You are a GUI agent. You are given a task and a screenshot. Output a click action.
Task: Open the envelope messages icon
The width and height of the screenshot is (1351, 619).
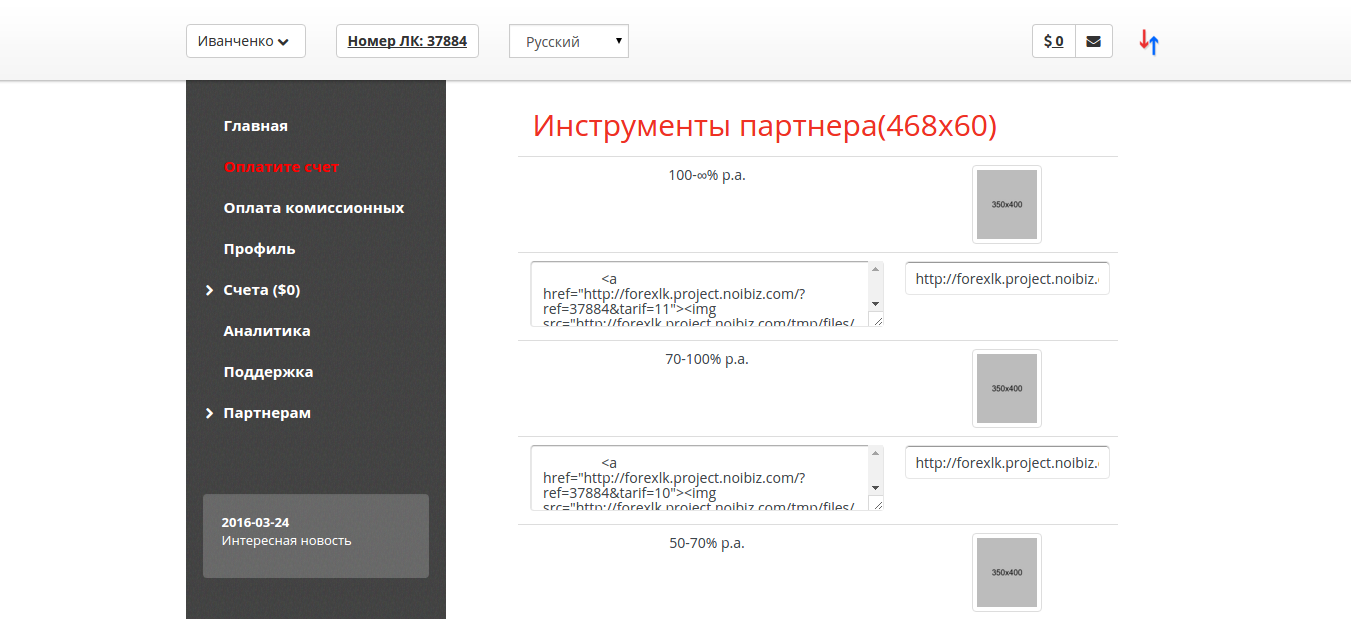tap(1093, 41)
